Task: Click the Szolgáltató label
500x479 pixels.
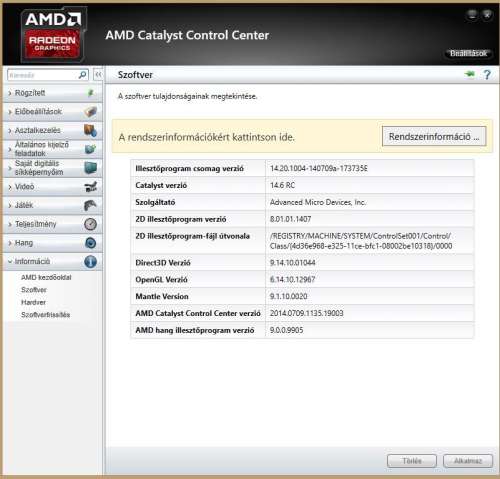Action: 155,202
